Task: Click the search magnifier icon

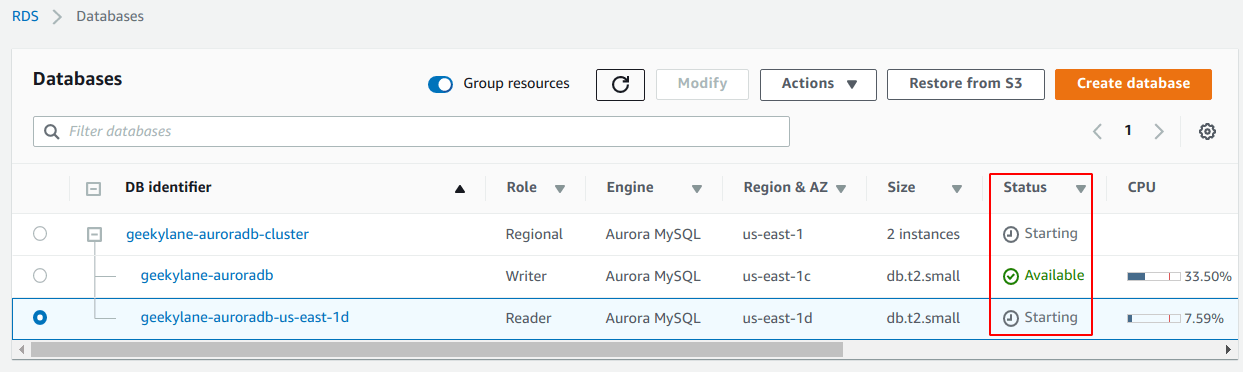Action: 52,131
